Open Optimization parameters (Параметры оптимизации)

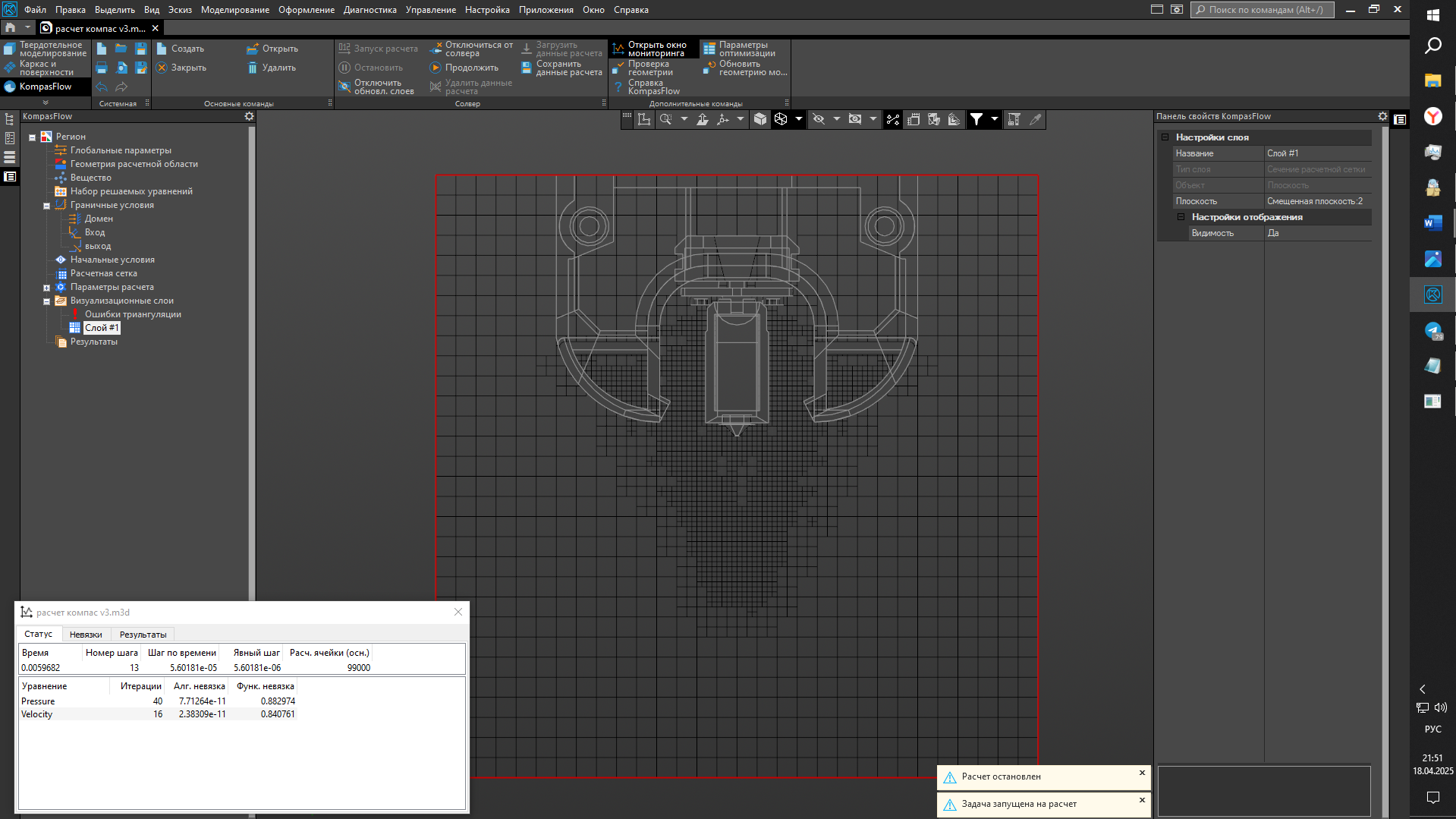click(x=740, y=49)
